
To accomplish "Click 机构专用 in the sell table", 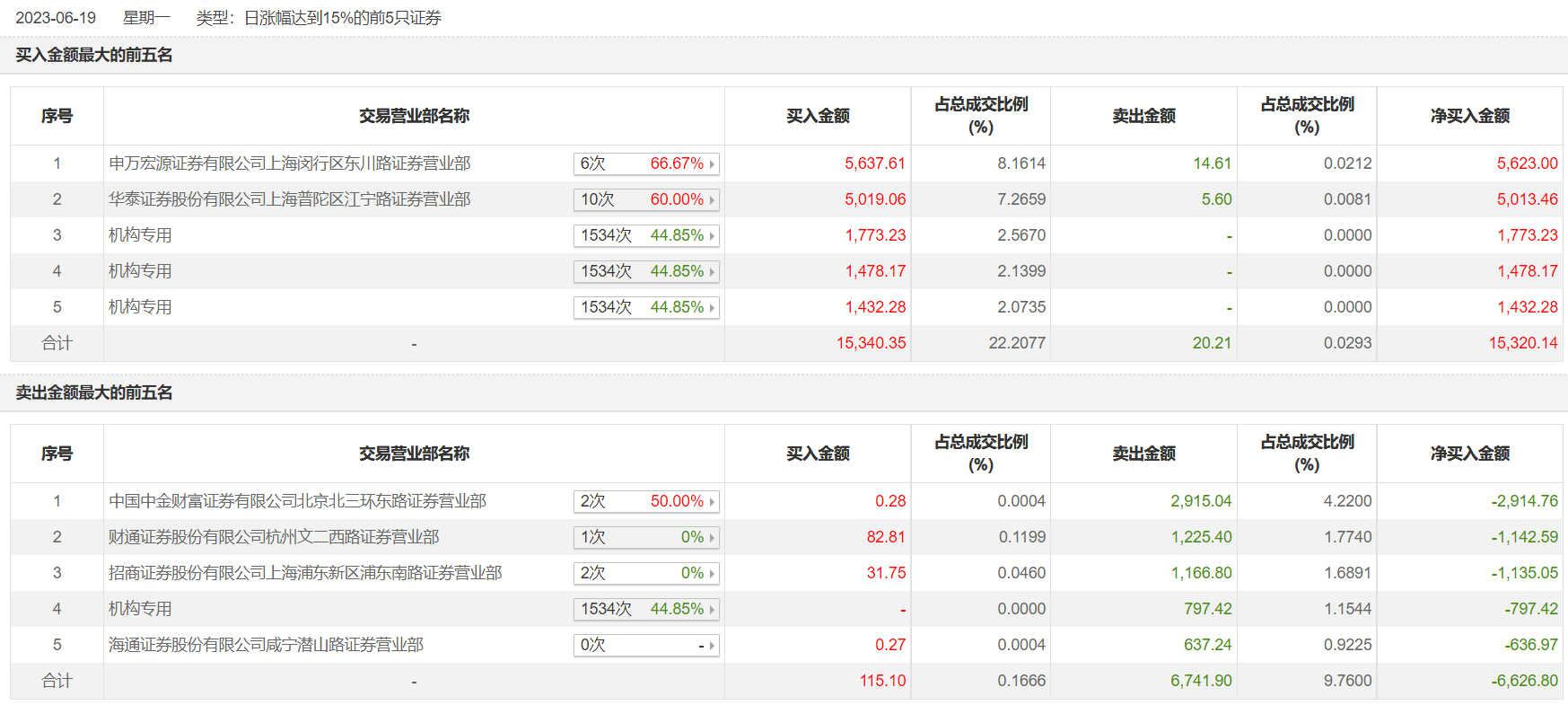I will pos(140,609).
